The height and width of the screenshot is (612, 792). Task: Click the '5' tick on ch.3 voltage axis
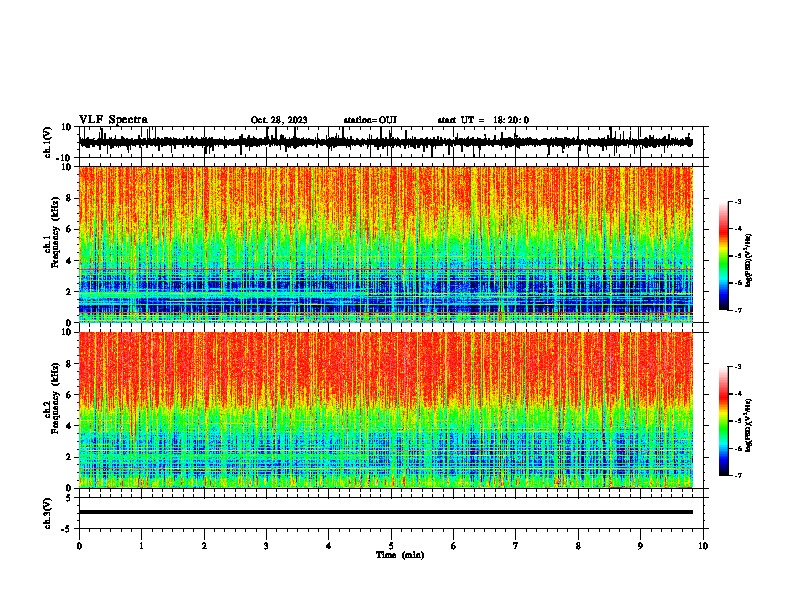pos(70,498)
